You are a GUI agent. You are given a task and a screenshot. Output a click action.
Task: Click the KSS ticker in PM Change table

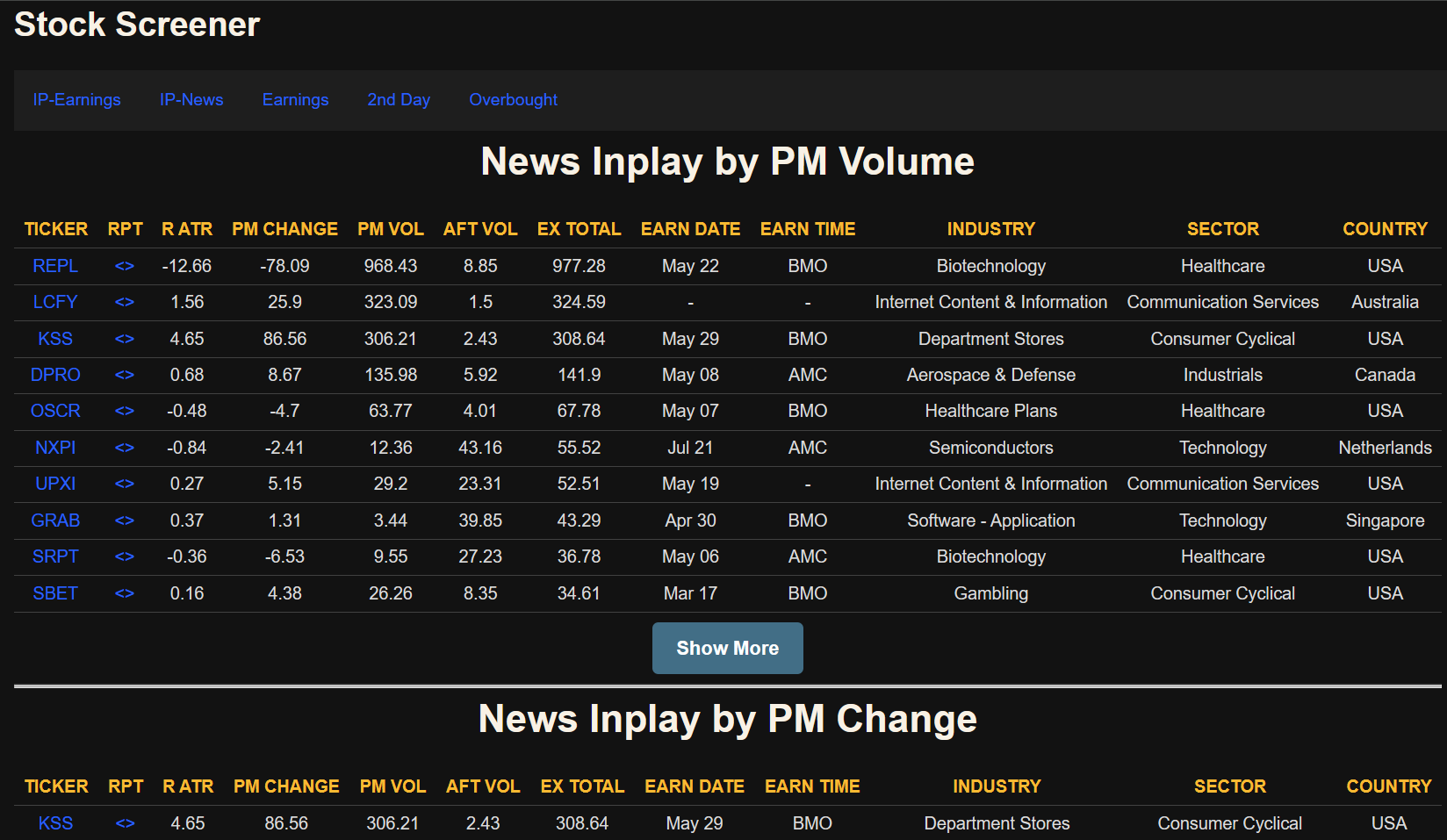(x=55, y=823)
